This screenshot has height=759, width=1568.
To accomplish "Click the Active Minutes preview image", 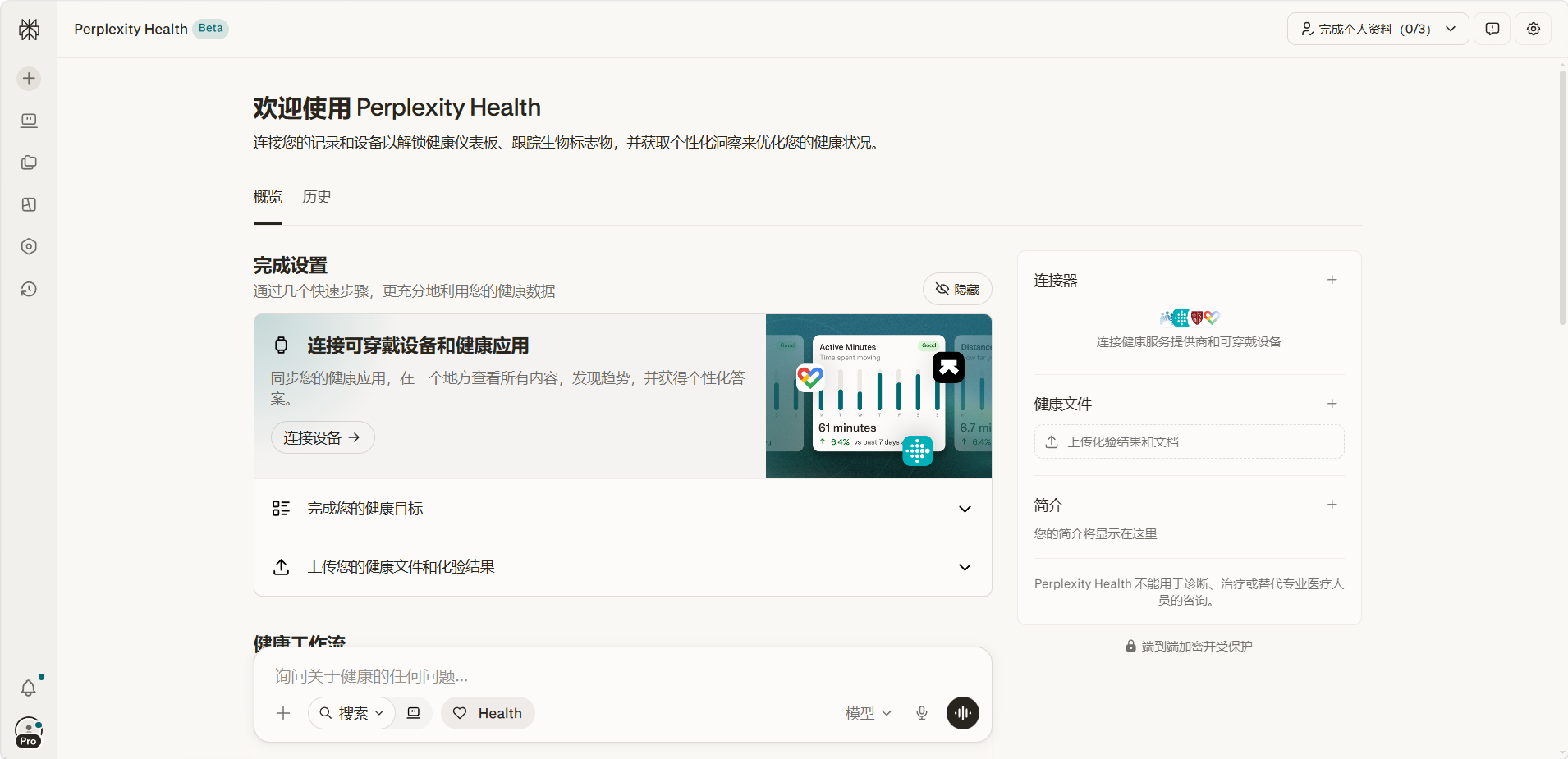I will click(878, 396).
